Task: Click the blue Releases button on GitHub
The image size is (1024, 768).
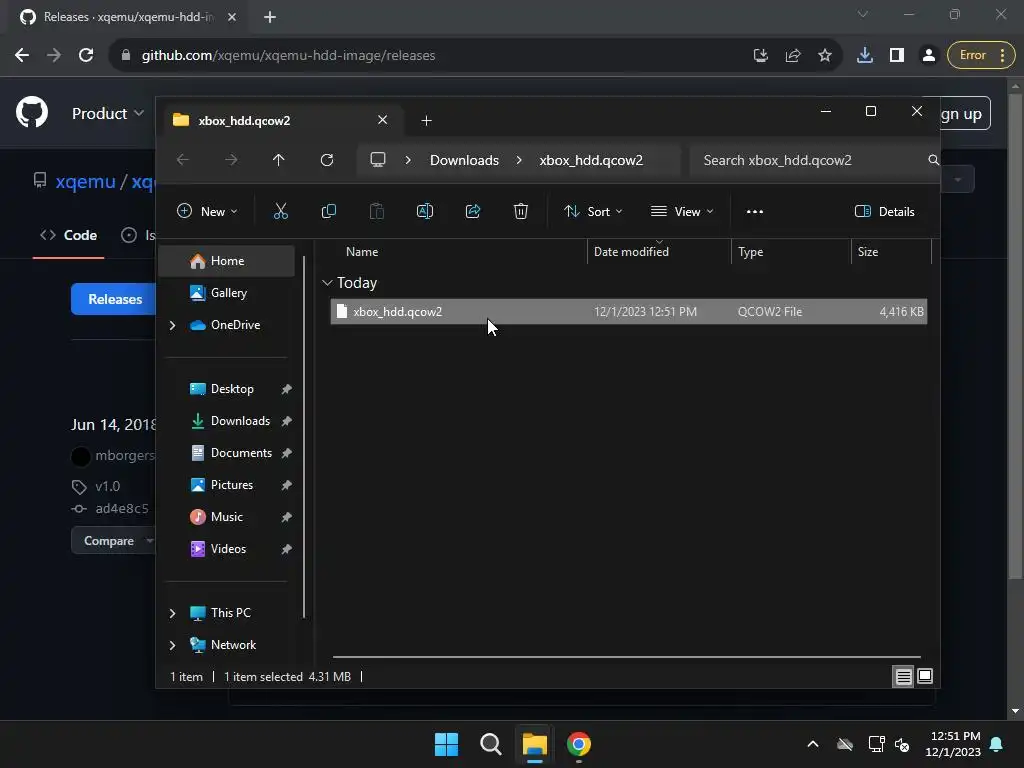Action: 114,299
